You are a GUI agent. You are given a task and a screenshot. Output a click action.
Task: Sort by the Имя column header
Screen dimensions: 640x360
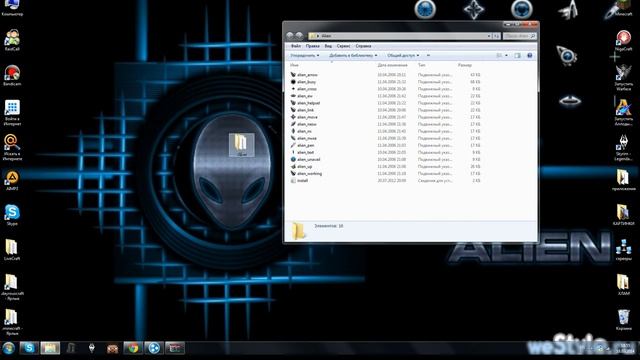(294, 65)
